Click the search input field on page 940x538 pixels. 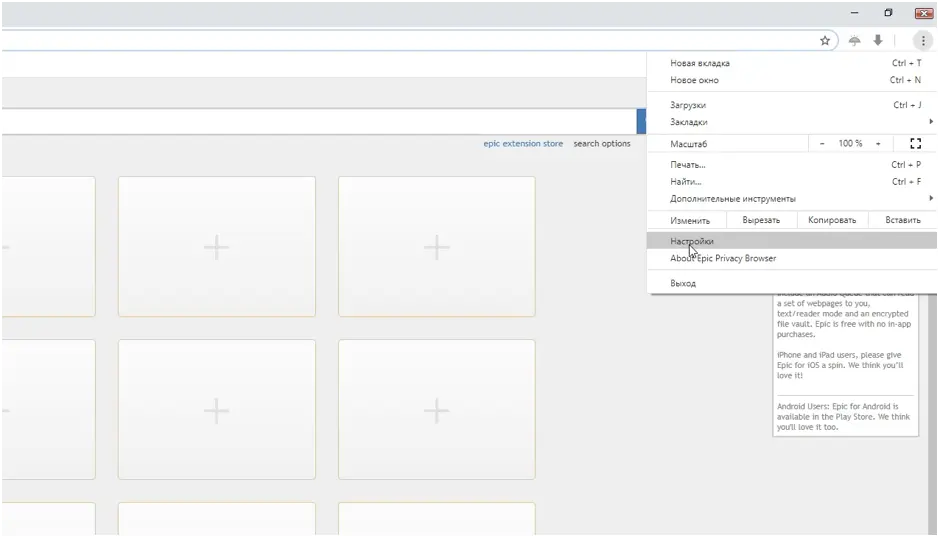pos(318,121)
